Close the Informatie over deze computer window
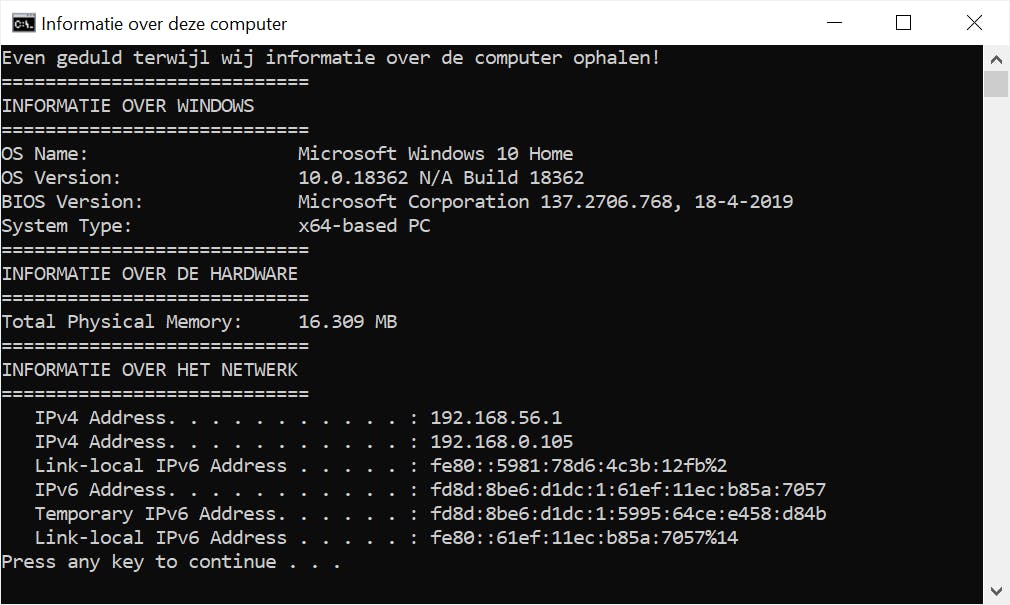1010x605 pixels. click(973, 23)
